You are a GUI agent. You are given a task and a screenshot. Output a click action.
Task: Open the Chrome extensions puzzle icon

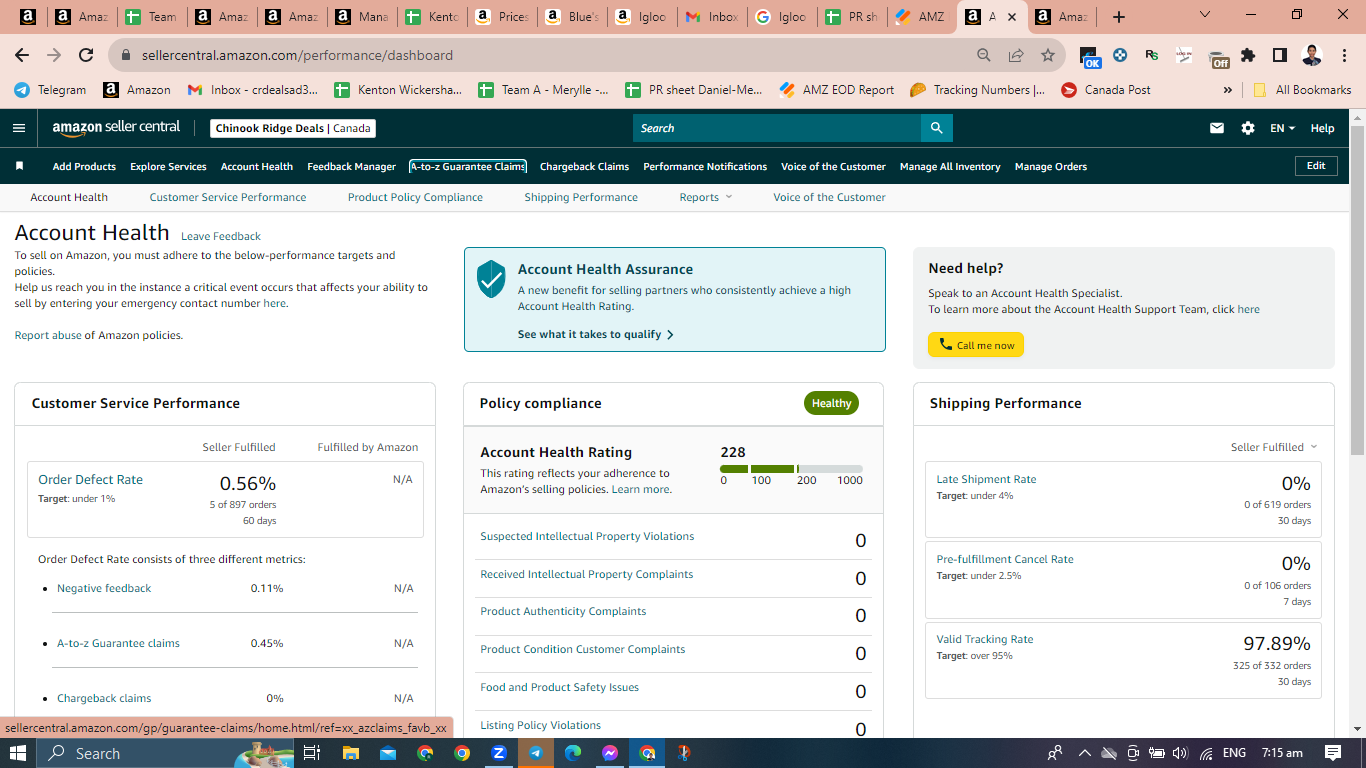1248,55
